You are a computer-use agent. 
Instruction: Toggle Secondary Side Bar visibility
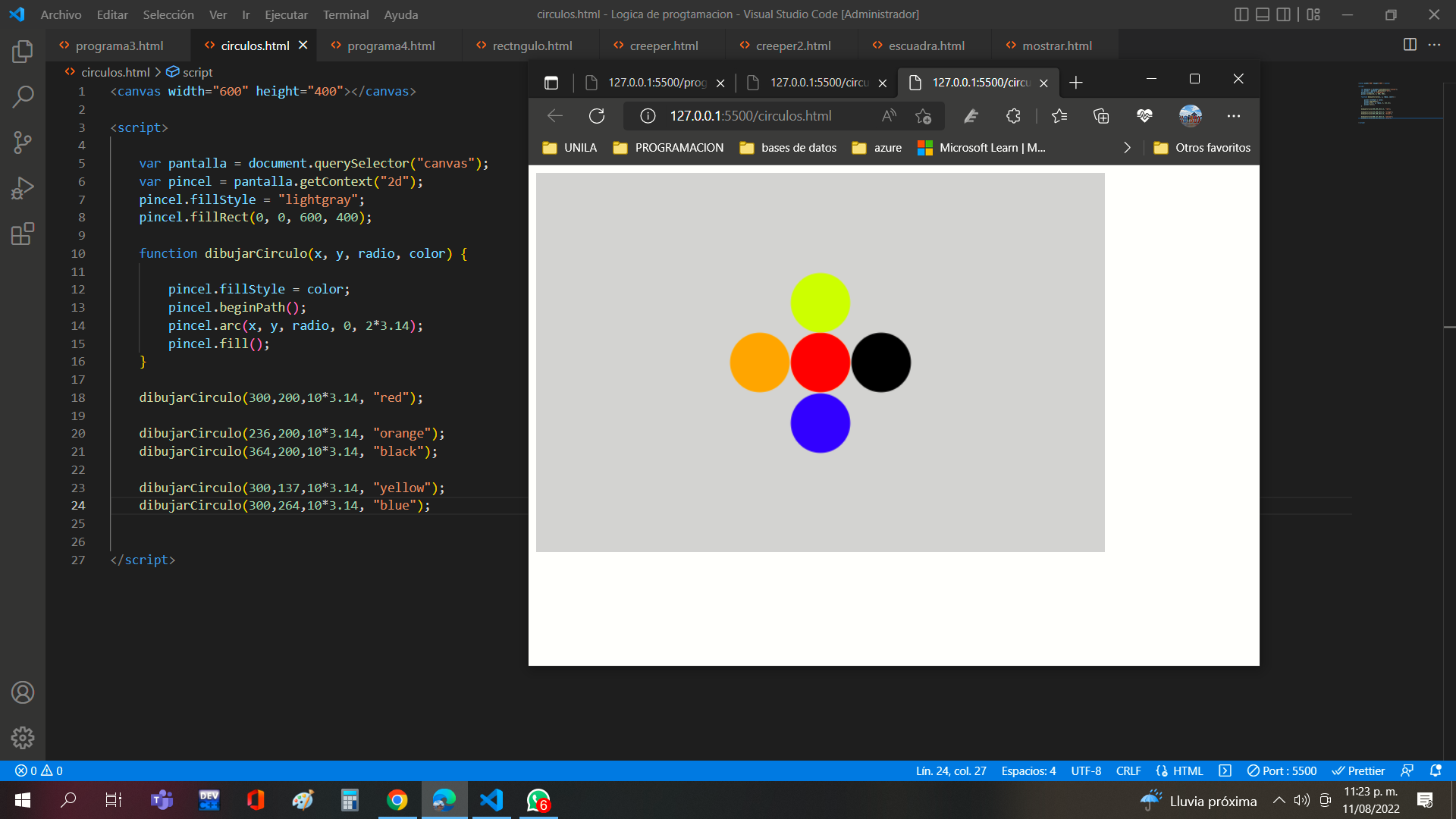(x=1283, y=14)
